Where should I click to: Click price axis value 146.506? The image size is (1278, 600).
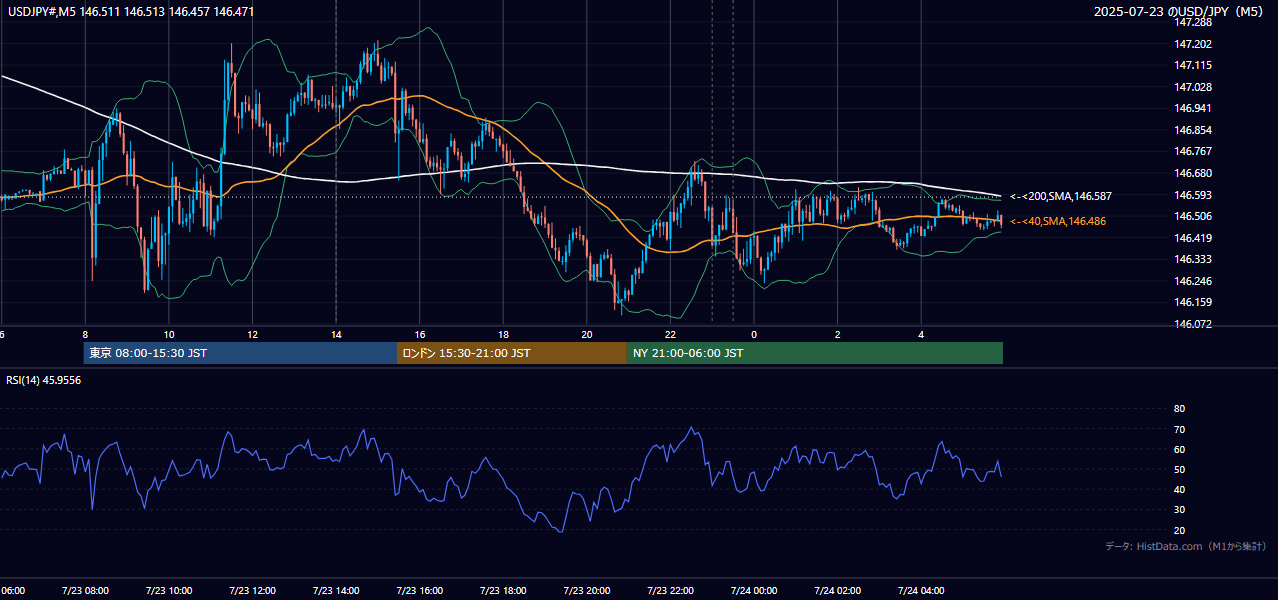coord(1193,216)
